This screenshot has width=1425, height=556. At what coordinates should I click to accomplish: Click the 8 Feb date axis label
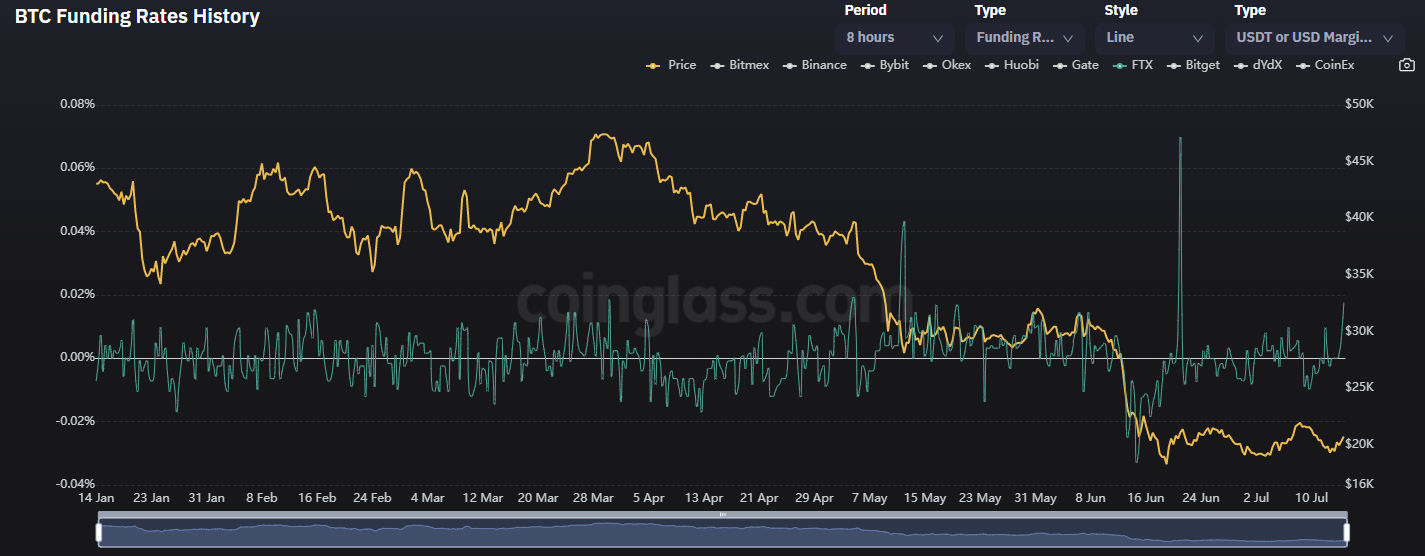[x=262, y=497]
